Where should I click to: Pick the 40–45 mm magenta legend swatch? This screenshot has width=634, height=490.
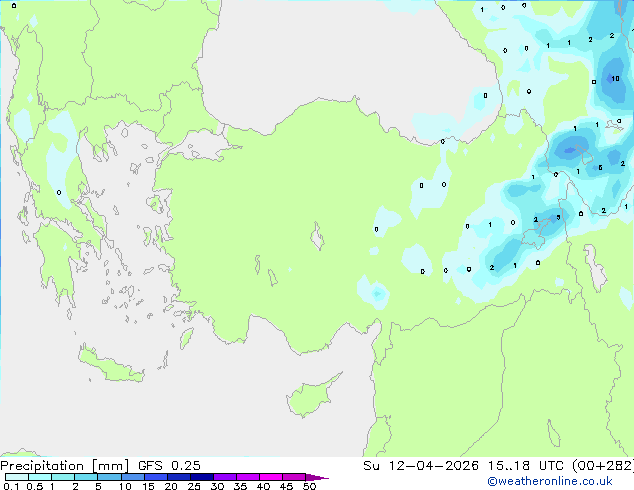point(271,477)
